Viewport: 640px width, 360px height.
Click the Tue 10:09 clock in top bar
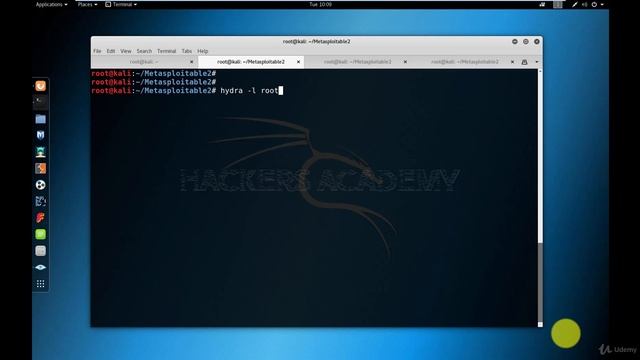(320, 4)
